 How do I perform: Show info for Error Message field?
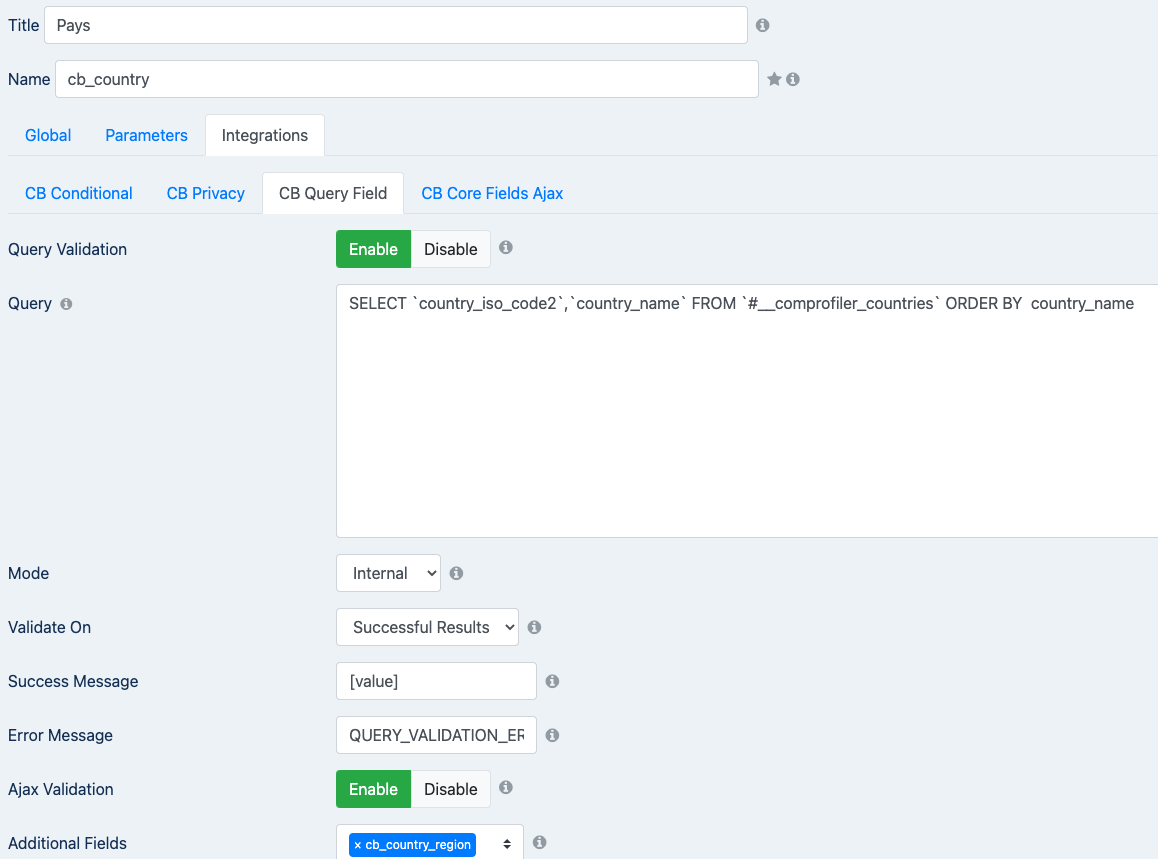[552, 735]
